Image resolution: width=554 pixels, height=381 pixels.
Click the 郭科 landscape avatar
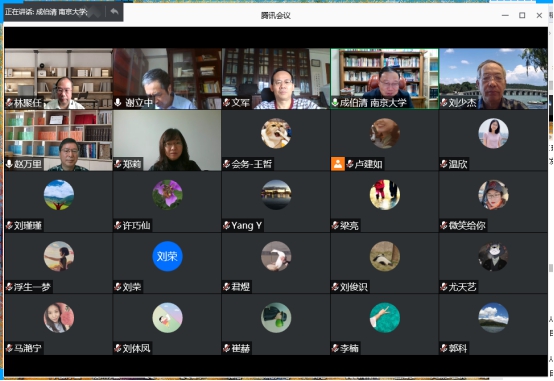pyautogui.click(x=493, y=318)
